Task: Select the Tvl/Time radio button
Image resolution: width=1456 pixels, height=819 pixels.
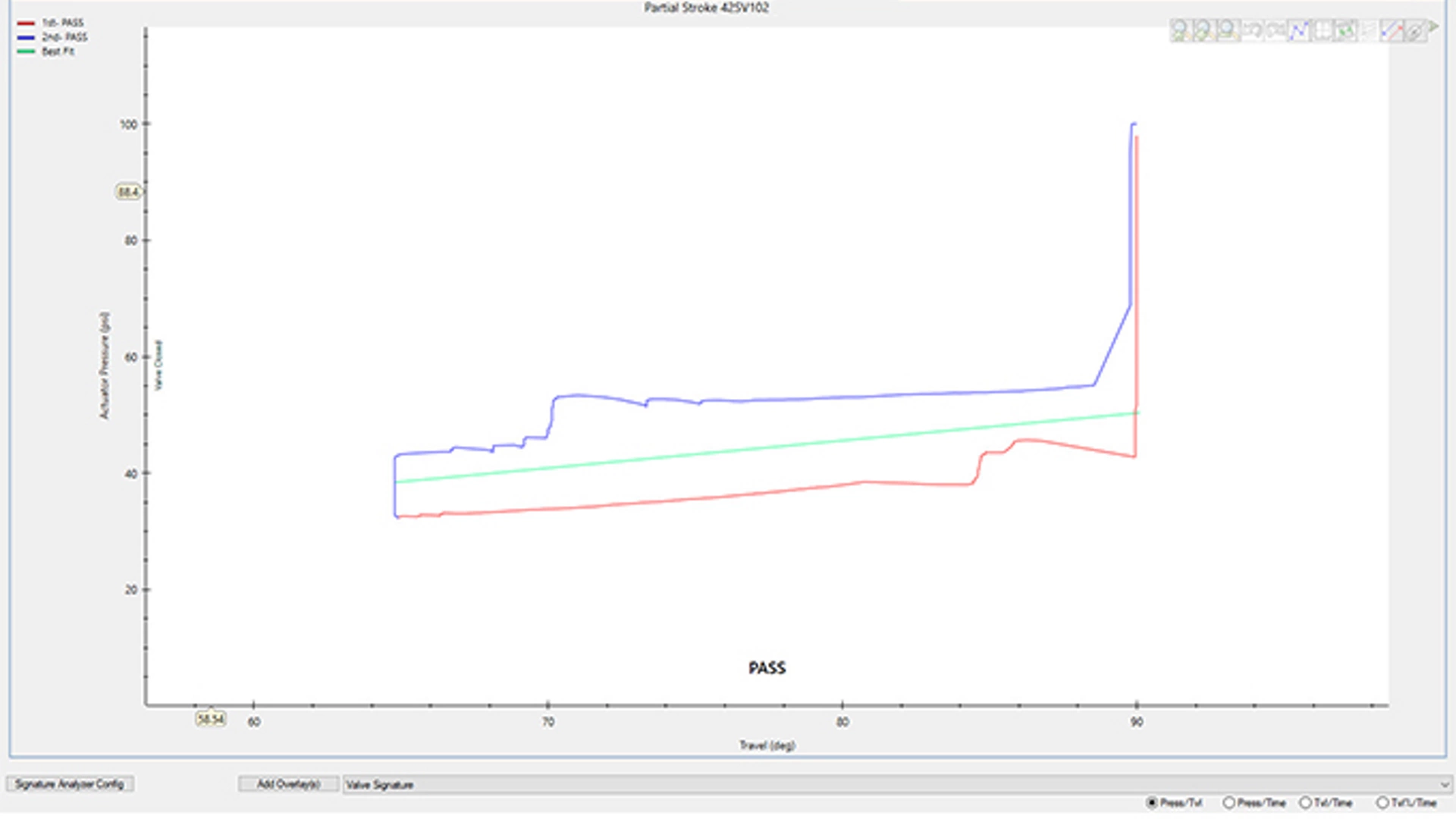Action: (1305, 802)
